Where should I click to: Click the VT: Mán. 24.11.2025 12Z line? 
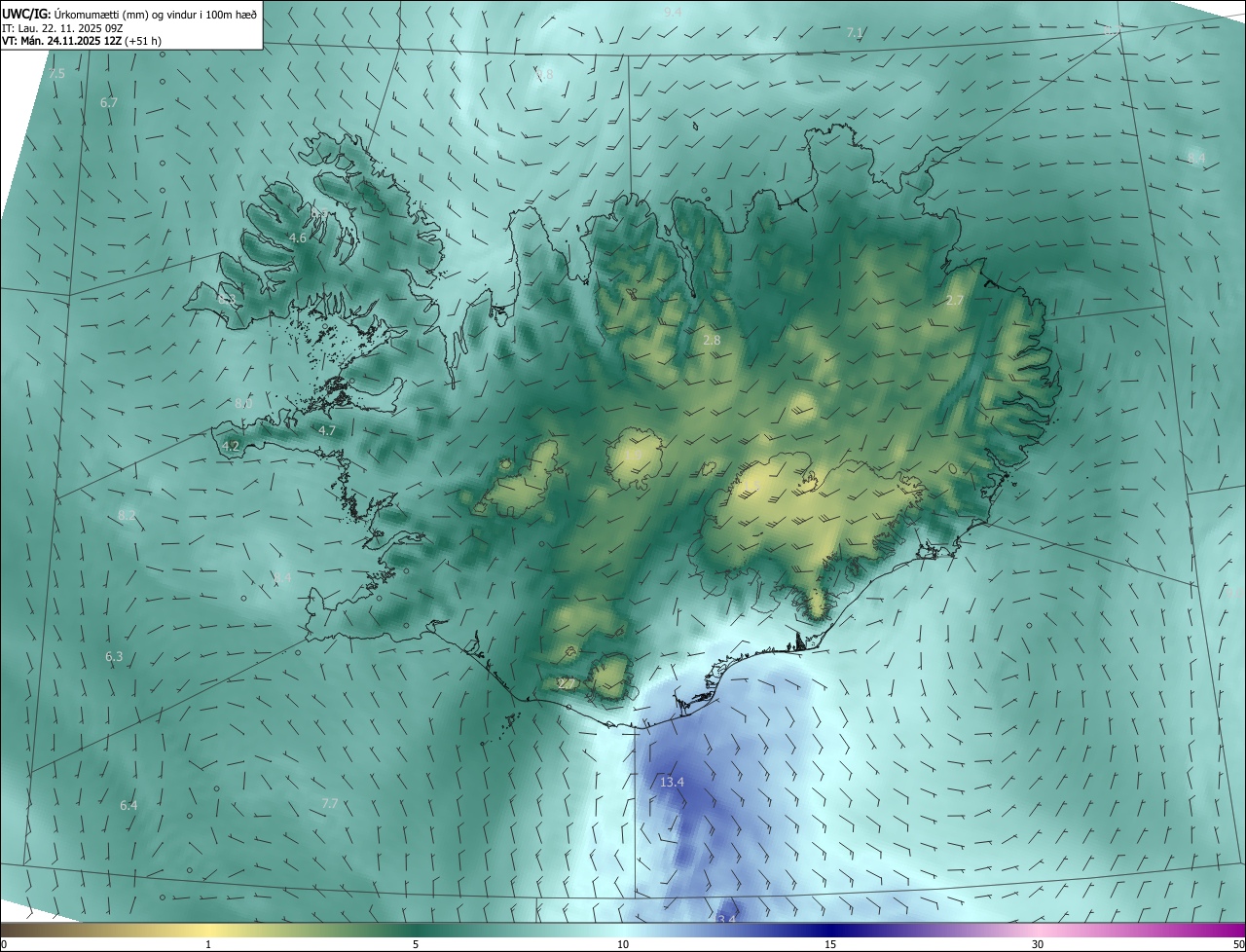(82, 41)
